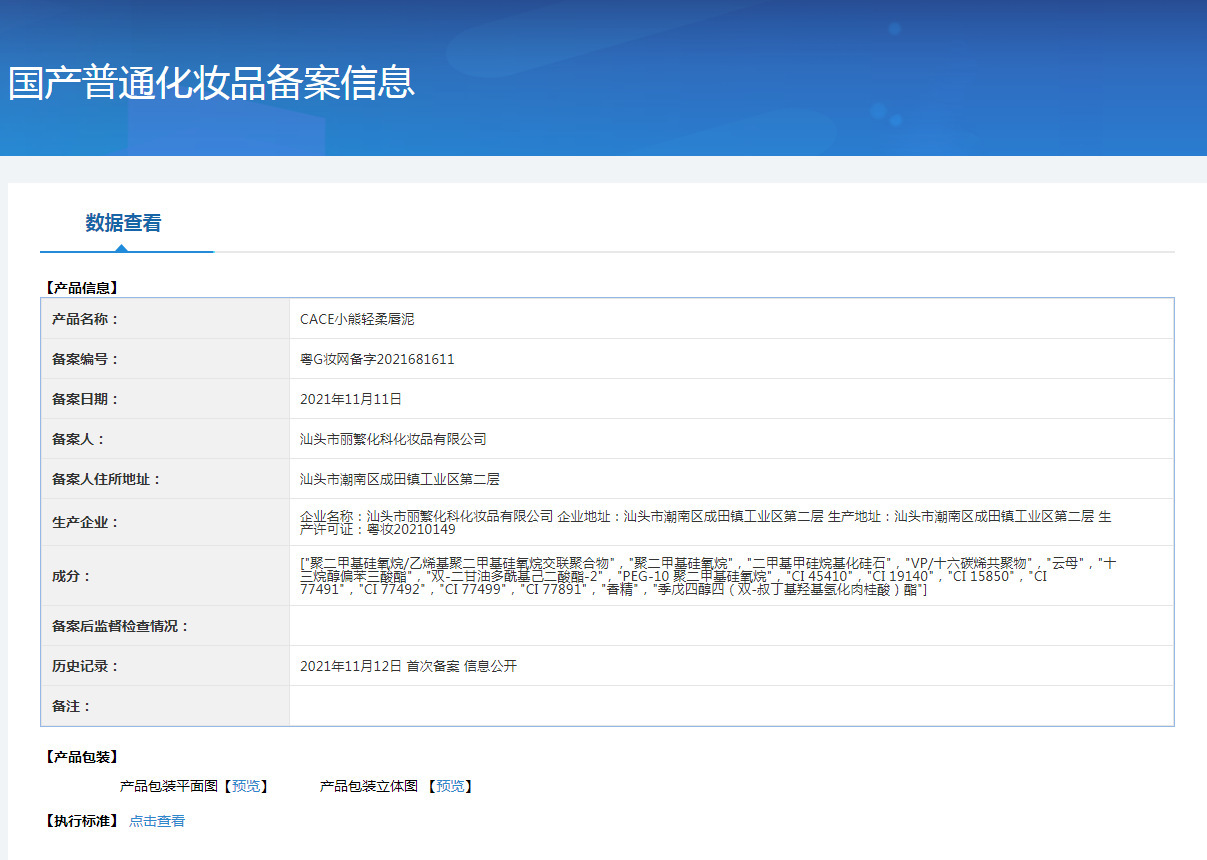Click the 备注 label cell
Viewport: 1207px width, 860px height.
click(165, 706)
